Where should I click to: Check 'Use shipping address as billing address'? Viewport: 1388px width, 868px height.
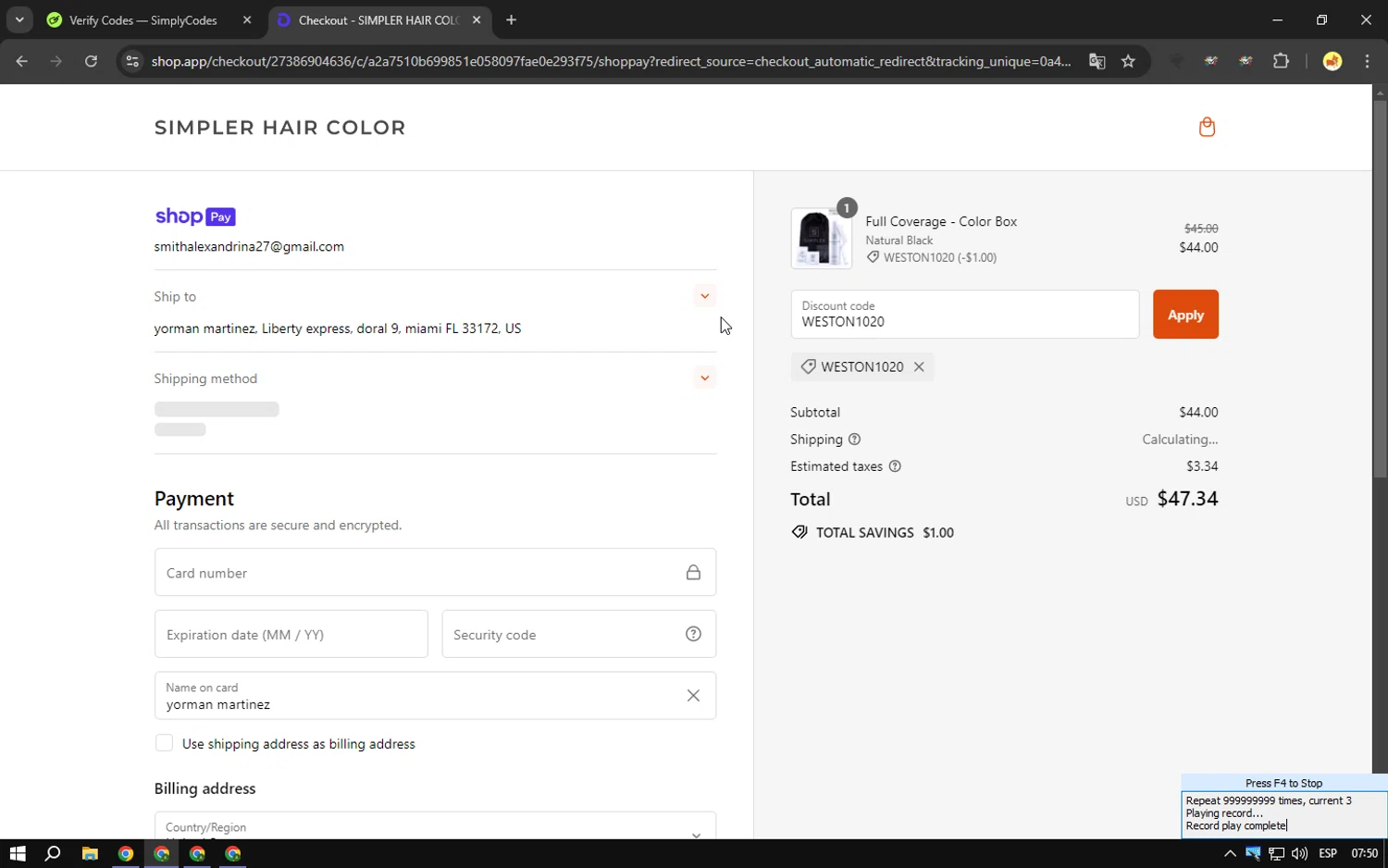(165, 743)
